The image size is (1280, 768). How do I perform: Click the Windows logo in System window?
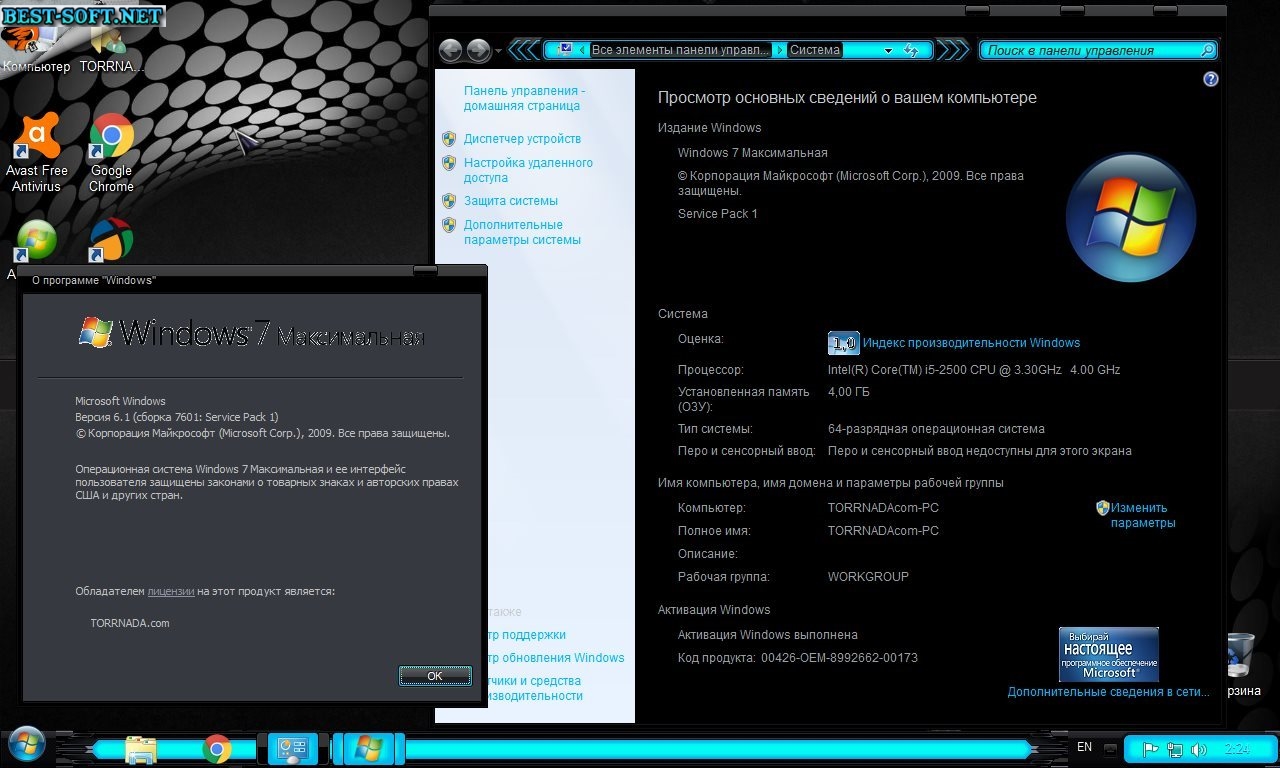(1131, 216)
